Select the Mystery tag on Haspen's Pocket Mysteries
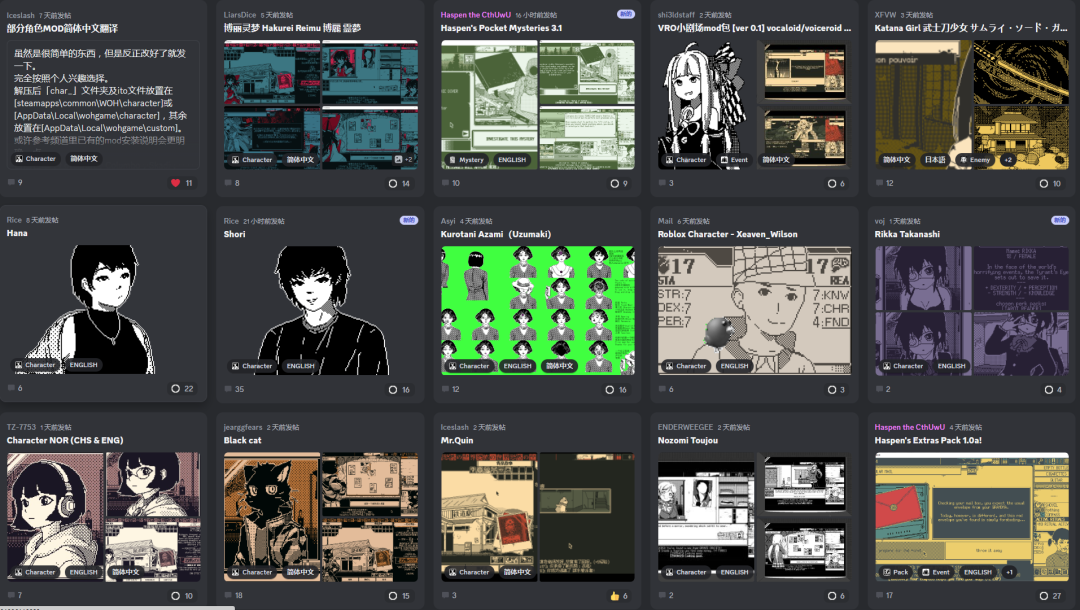The width and height of the screenshot is (1080, 610). coord(466,160)
